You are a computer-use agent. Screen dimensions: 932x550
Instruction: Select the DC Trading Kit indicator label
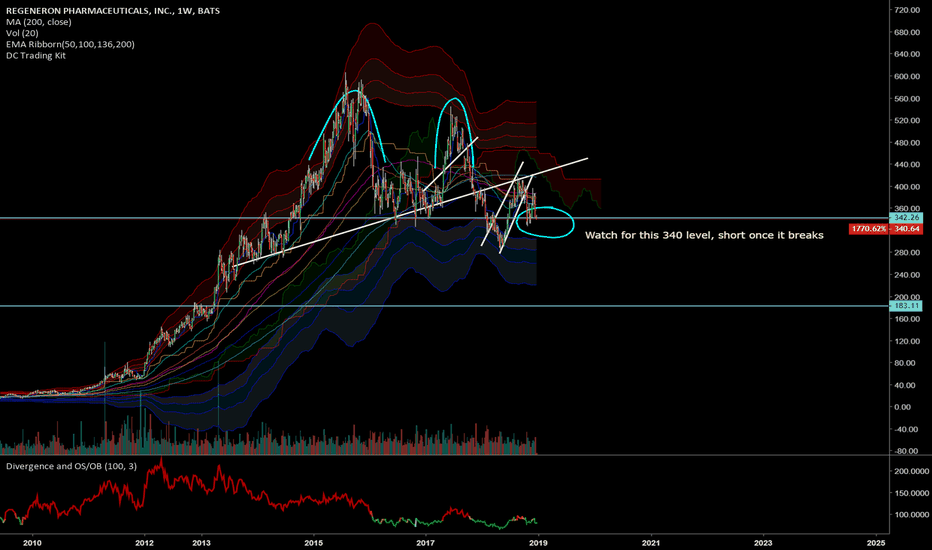click(36, 56)
